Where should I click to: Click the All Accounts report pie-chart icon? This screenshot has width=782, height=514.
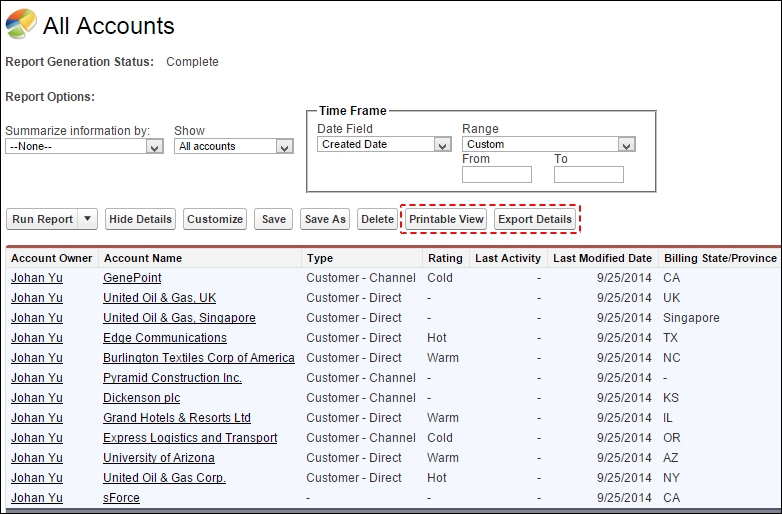(x=21, y=23)
